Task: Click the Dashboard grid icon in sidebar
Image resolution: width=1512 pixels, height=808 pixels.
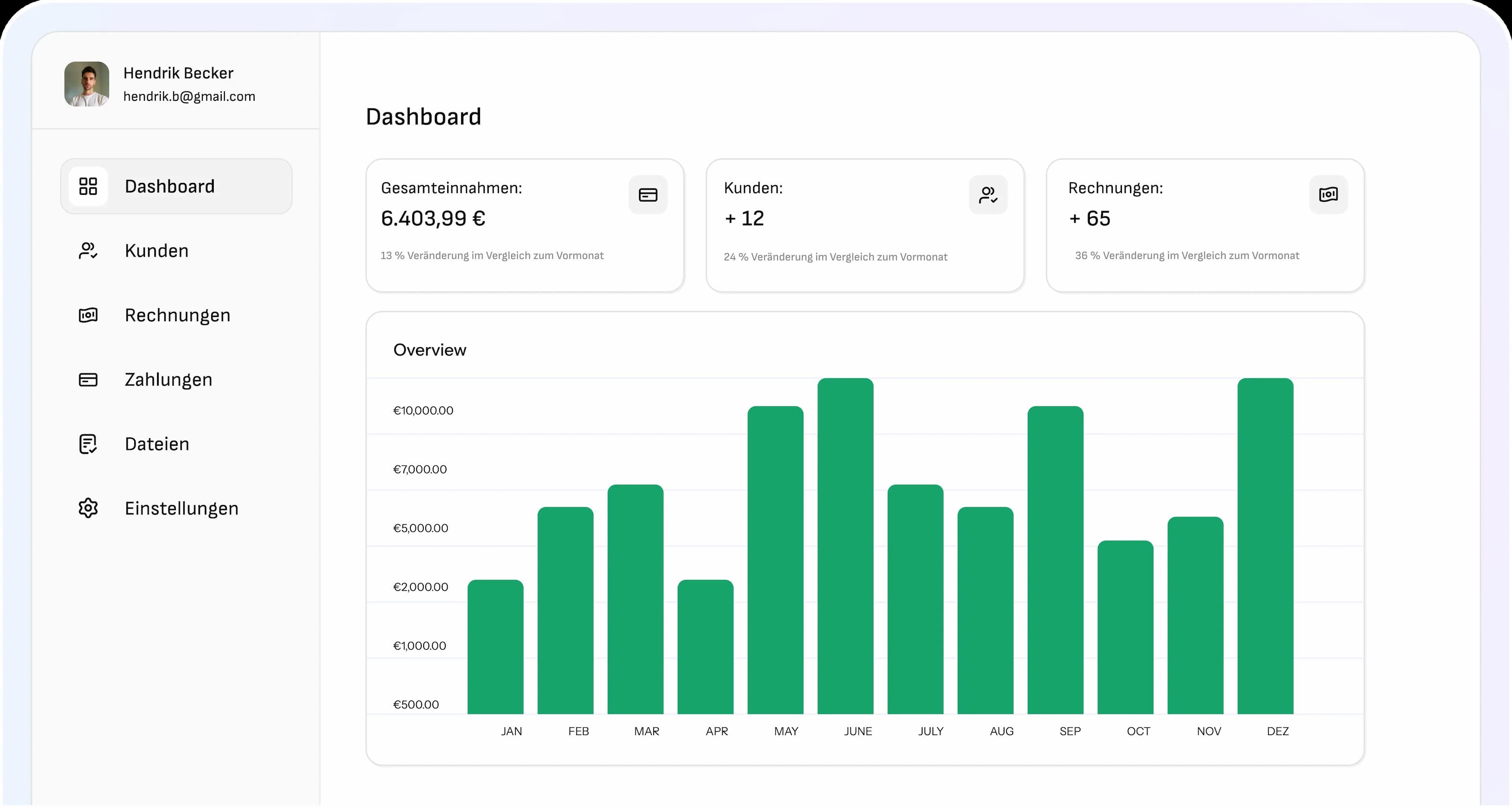Action: coord(88,187)
